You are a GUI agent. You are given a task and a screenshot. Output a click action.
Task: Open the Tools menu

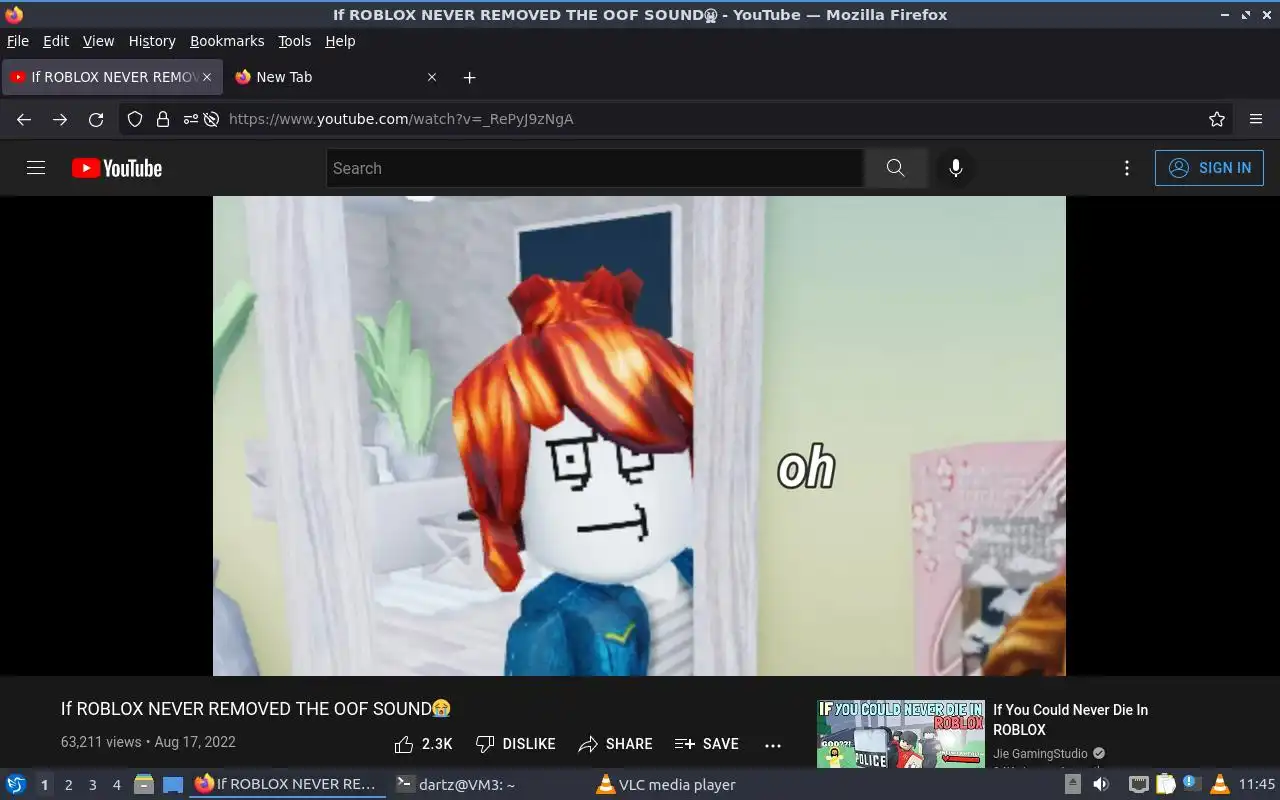click(295, 41)
